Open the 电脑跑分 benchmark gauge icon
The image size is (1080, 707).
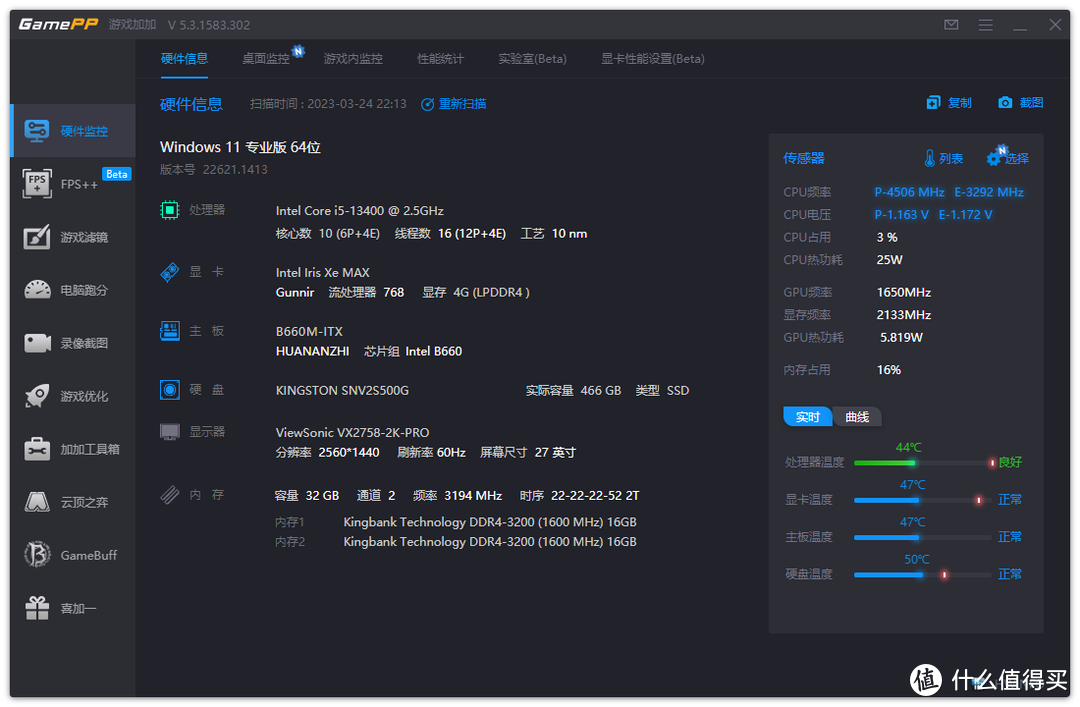pos(37,290)
